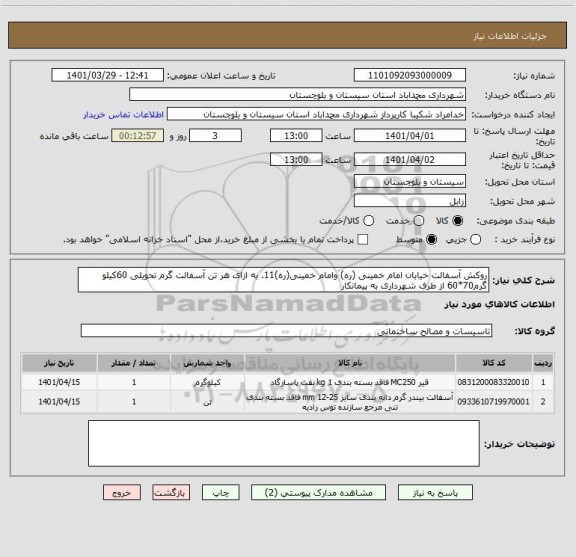576x557 pixels.
Task: Click the کیلوگرم unit cell
Action: click(x=208, y=382)
